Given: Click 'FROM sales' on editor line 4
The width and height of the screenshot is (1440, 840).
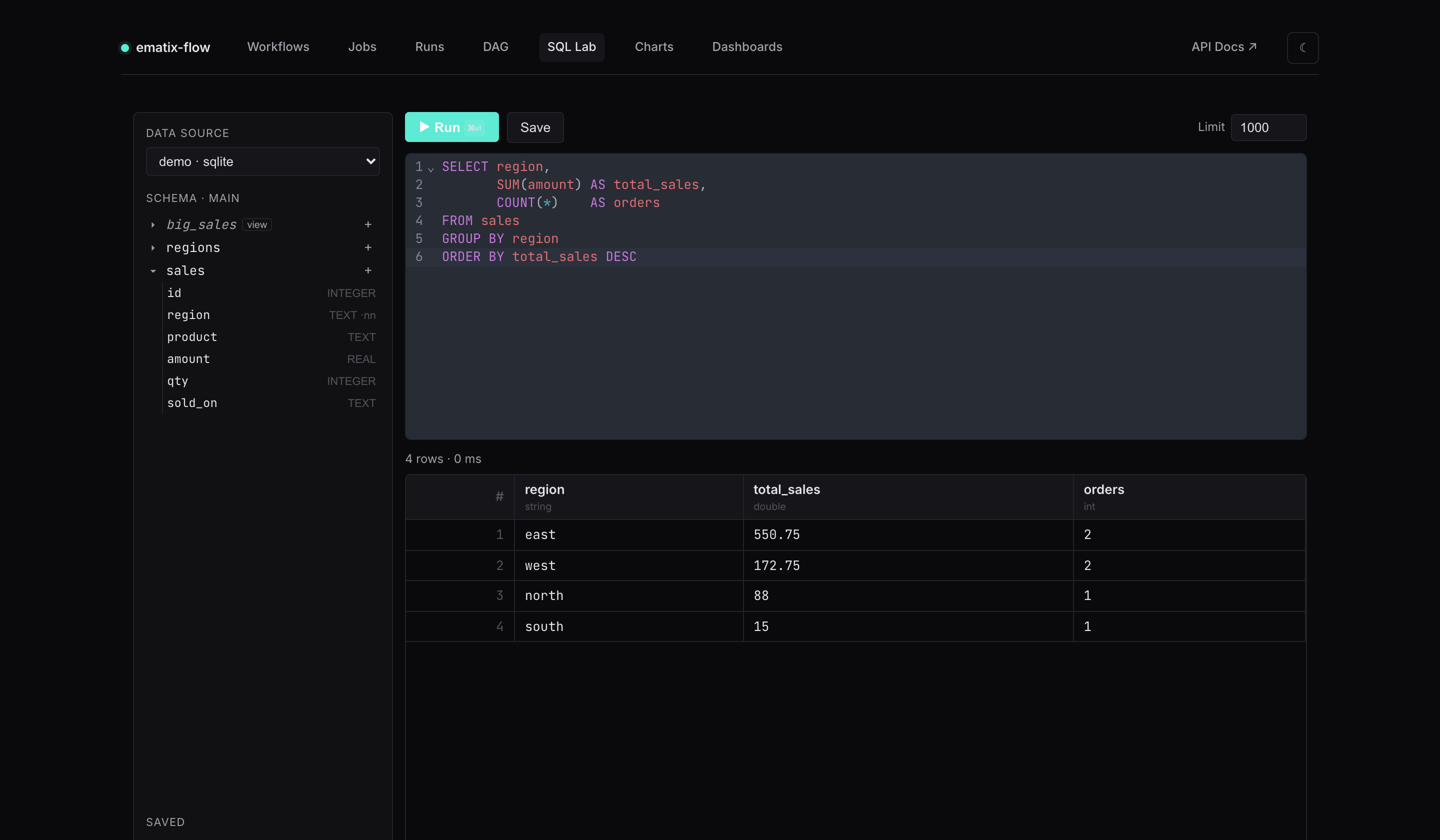Looking at the screenshot, I should click(x=480, y=220).
